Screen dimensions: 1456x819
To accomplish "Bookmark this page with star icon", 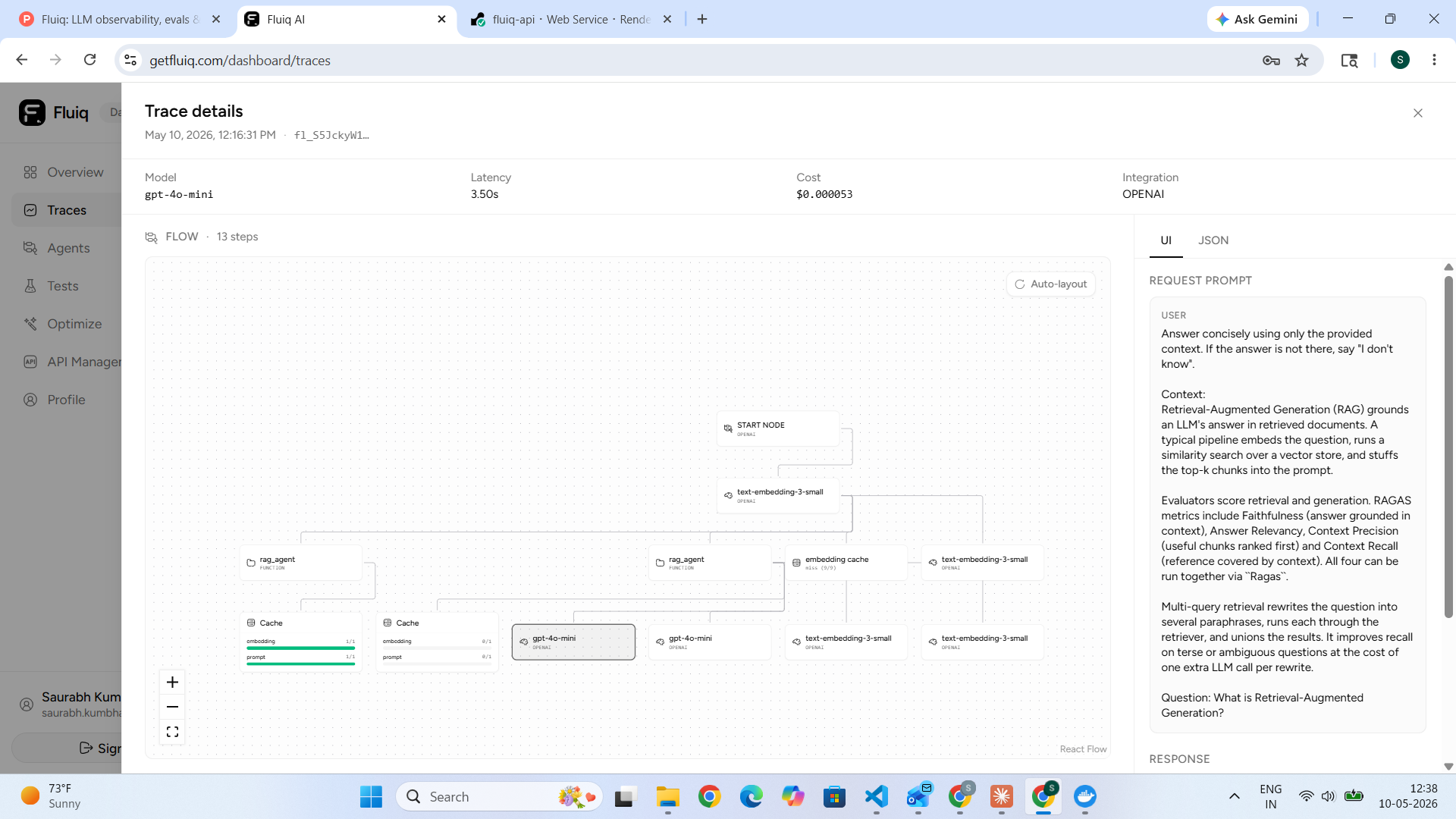I will [1302, 60].
